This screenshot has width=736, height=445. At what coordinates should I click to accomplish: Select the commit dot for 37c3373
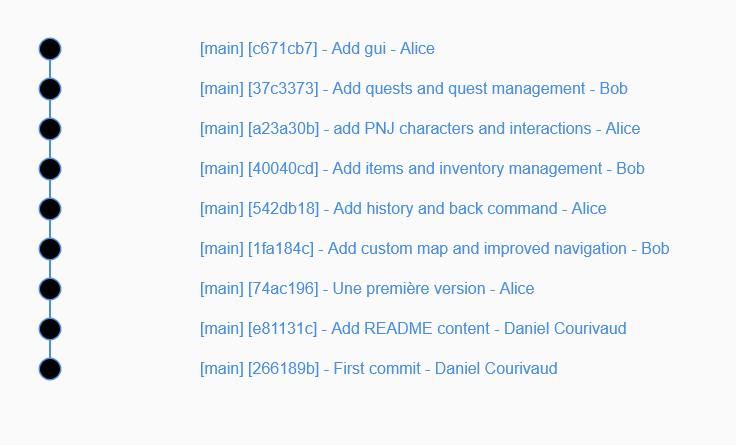pos(50,89)
